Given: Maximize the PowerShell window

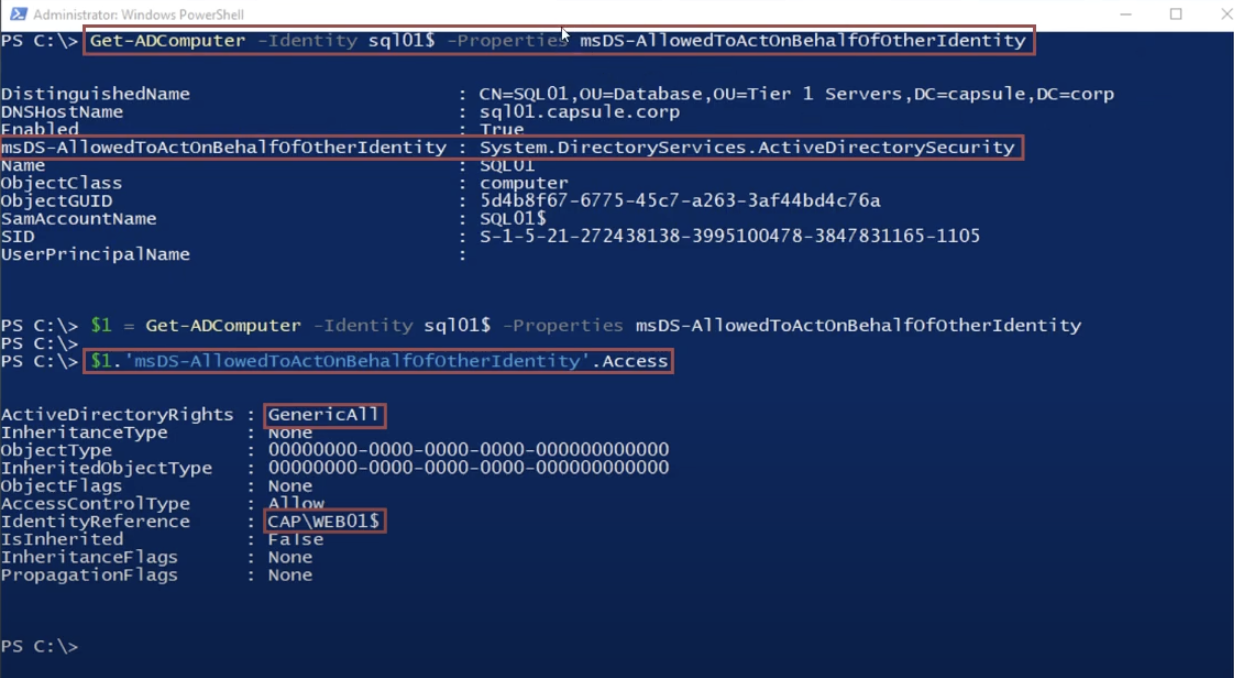Looking at the screenshot, I should [1176, 14].
